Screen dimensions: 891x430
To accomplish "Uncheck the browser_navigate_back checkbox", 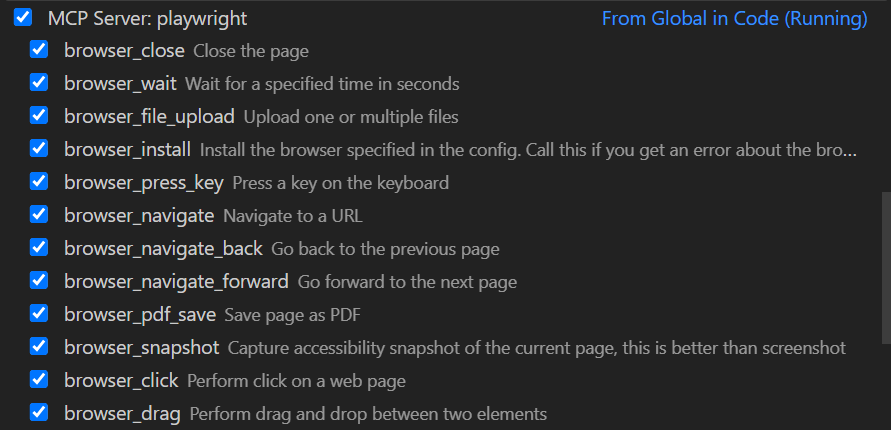I will [39, 248].
